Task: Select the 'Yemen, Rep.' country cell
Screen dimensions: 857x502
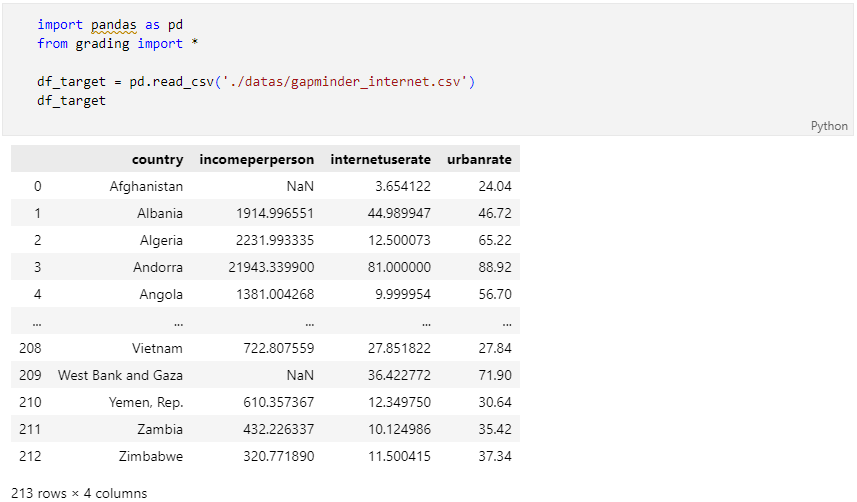Action: [x=146, y=402]
